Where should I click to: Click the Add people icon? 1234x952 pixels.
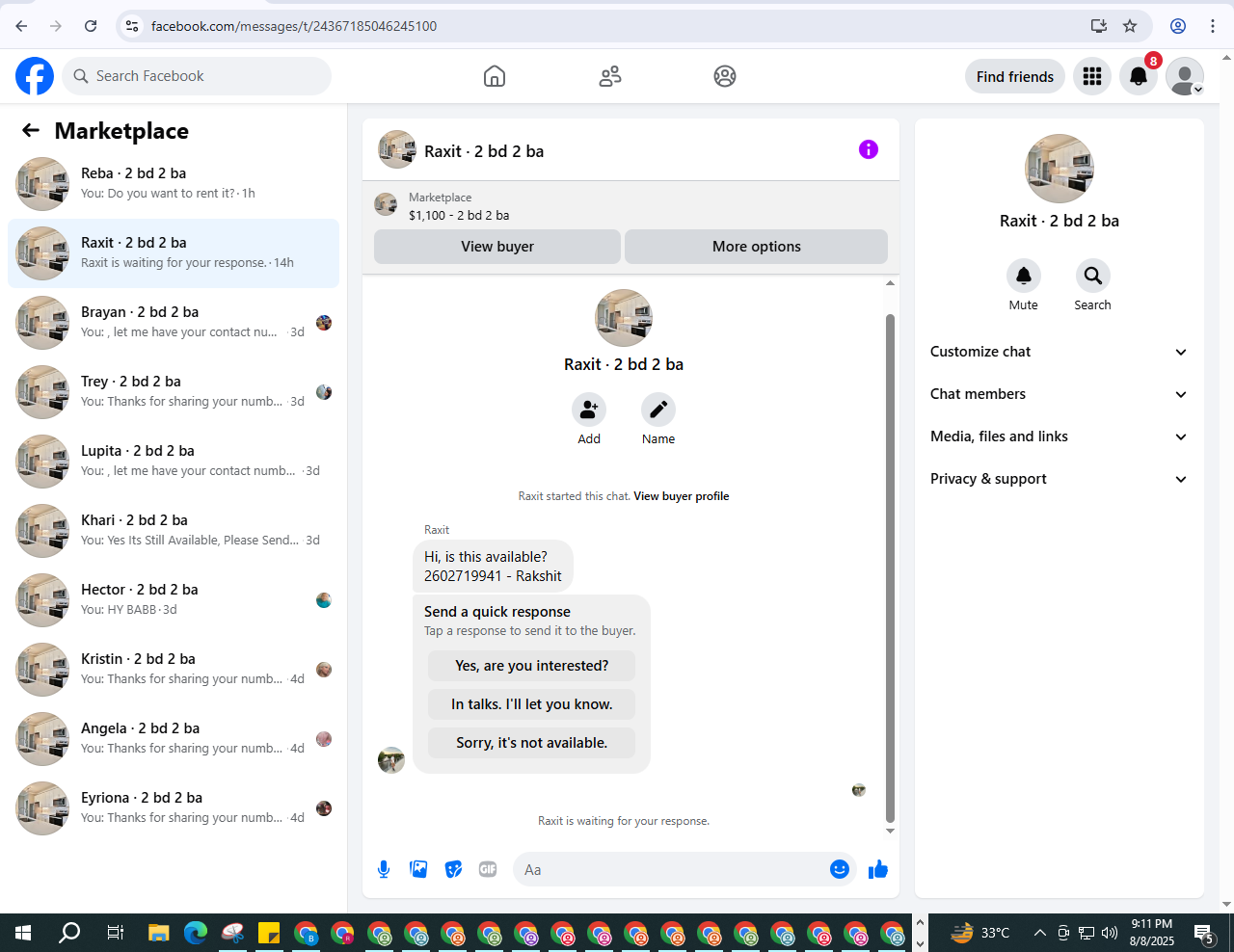(589, 410)
